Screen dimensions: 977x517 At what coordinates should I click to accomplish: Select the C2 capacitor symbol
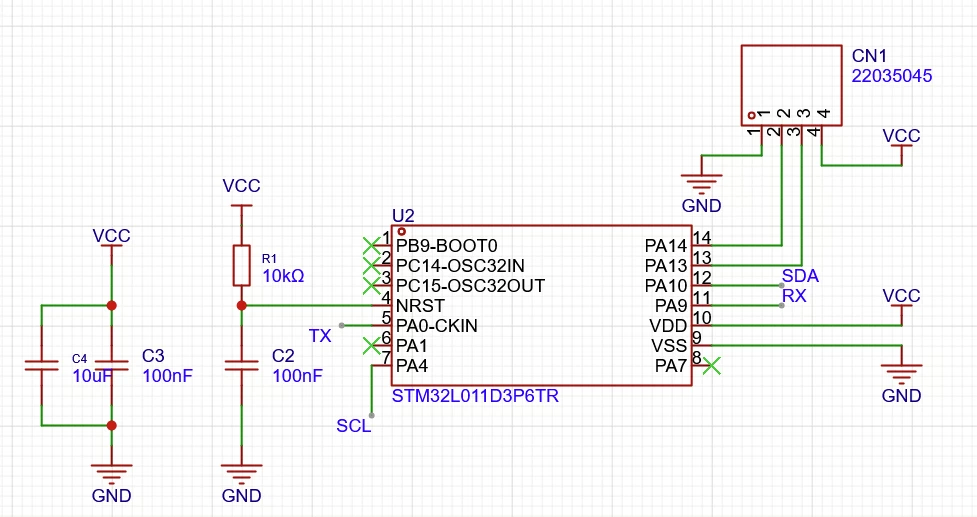click(x=242, y=365)
